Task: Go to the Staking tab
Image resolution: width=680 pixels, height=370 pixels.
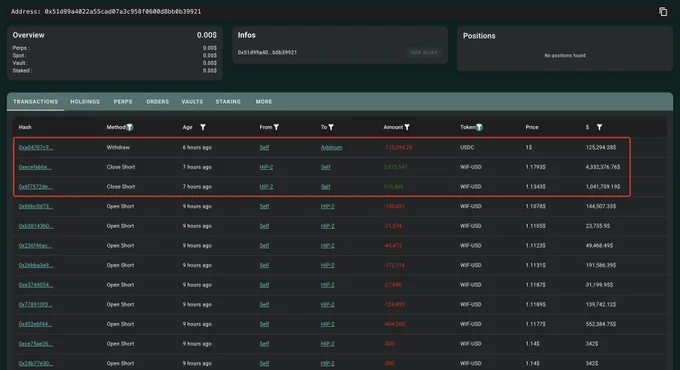Action: point(228,102)
